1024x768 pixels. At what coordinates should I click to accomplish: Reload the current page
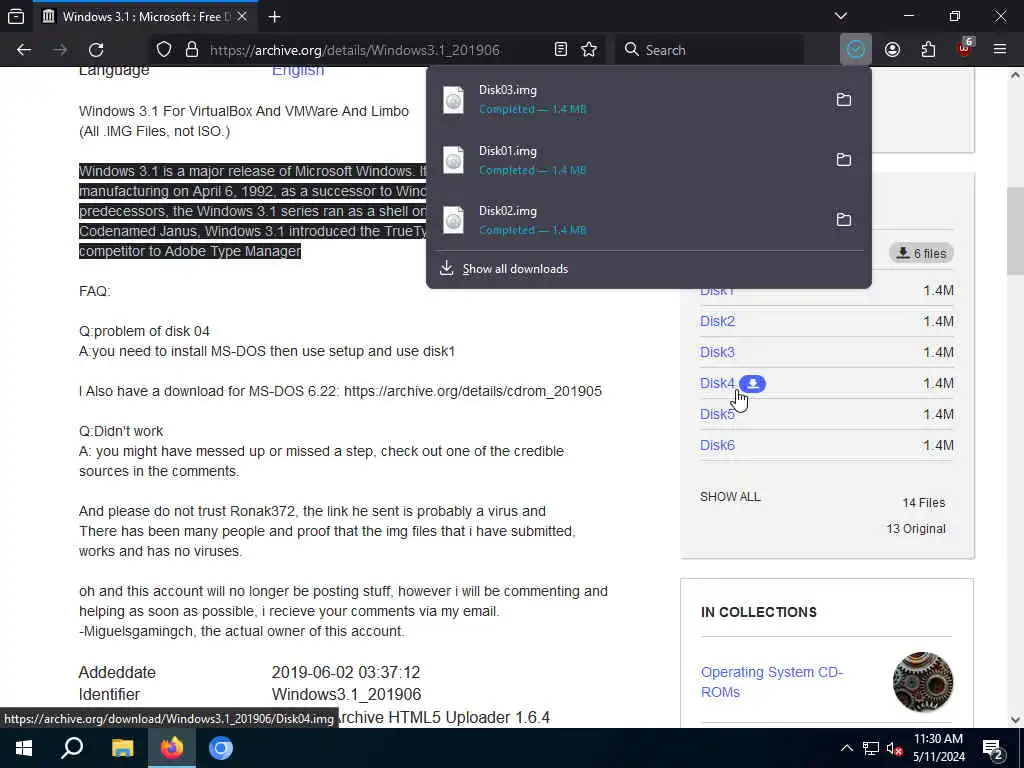[x=96, y=50]
